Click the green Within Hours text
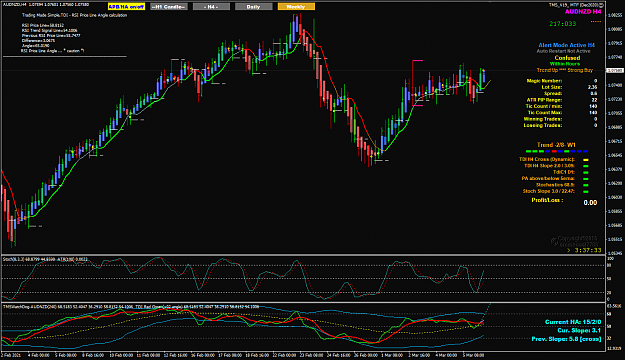The image size is (625, 360). coord(565,64)
